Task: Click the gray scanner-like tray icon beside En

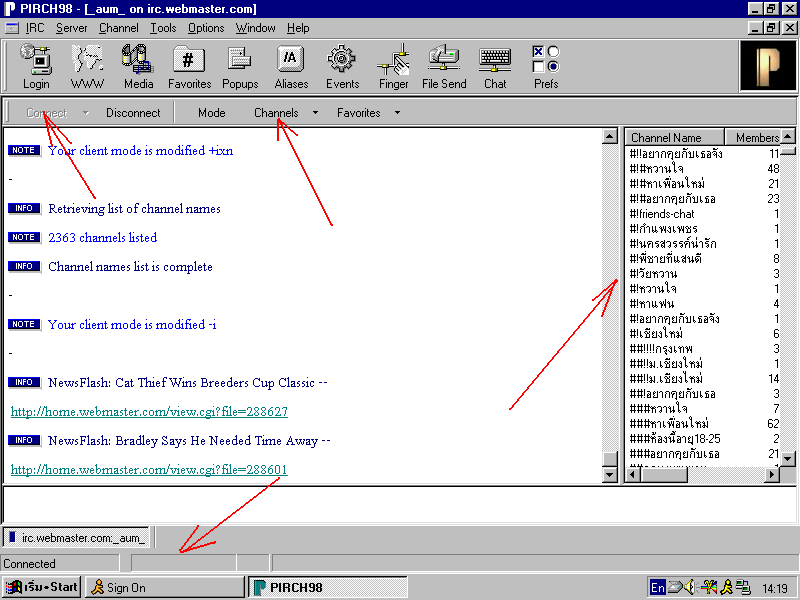Action: coord(674,587)
